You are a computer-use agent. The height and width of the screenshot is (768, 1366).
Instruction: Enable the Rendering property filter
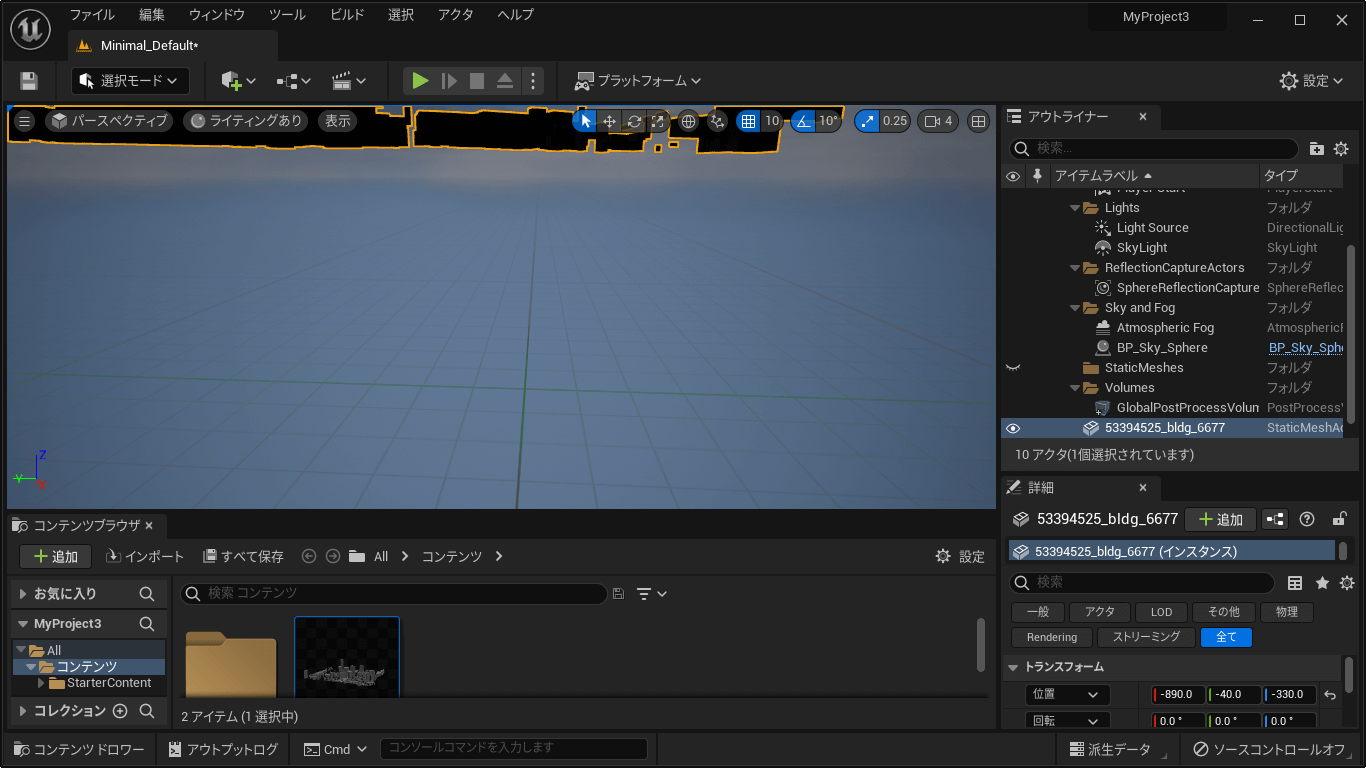pyautogui.click(x=1052, y=637)
